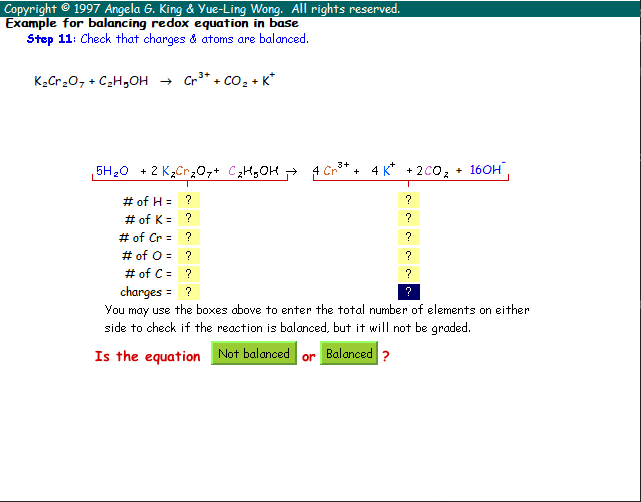Click 'You may use the boxes above' note
This screenshot has height=502, width=641.
[x=317, y=319]
